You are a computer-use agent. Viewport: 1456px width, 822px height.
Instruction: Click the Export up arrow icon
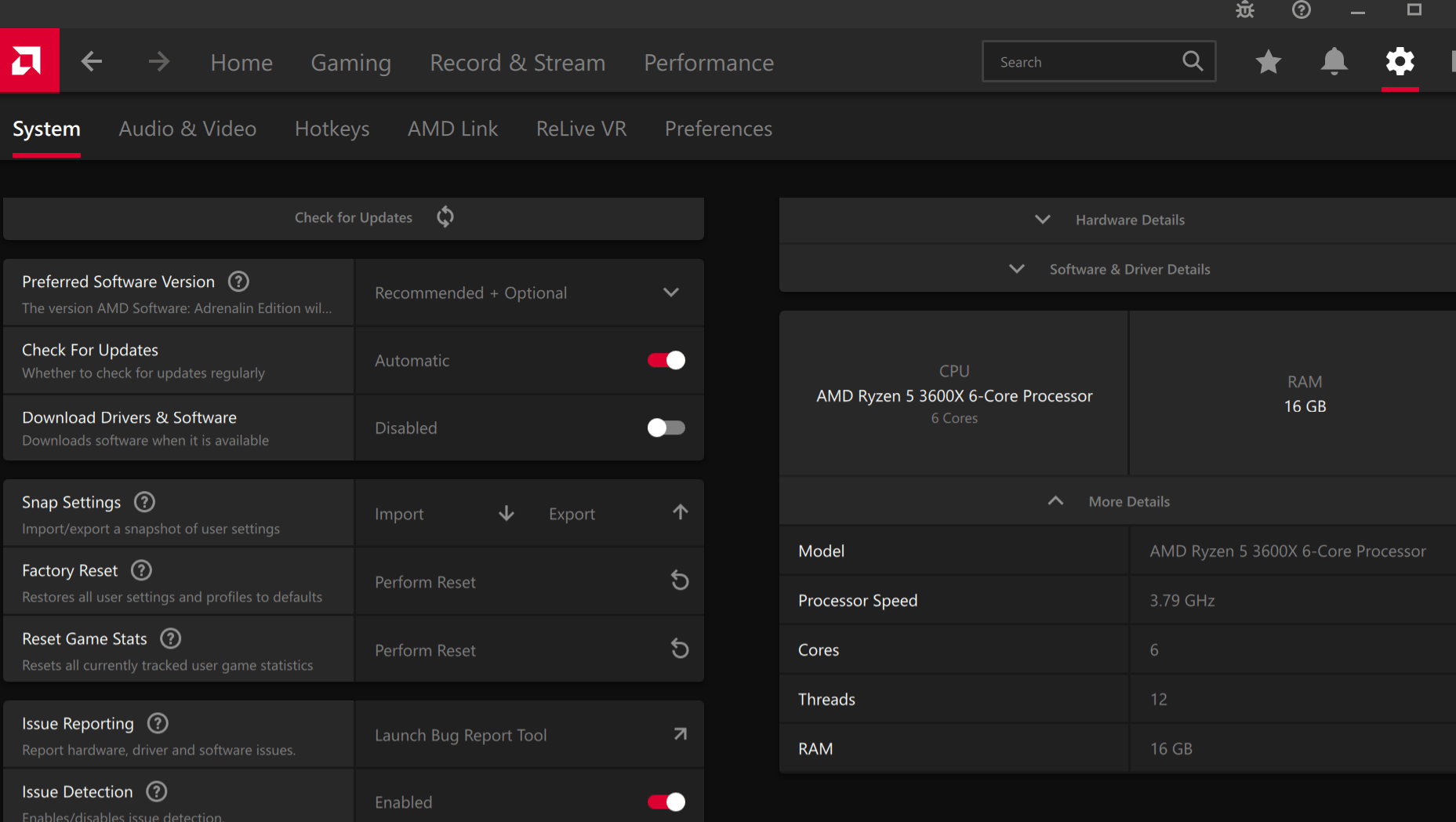pos(680,512)
